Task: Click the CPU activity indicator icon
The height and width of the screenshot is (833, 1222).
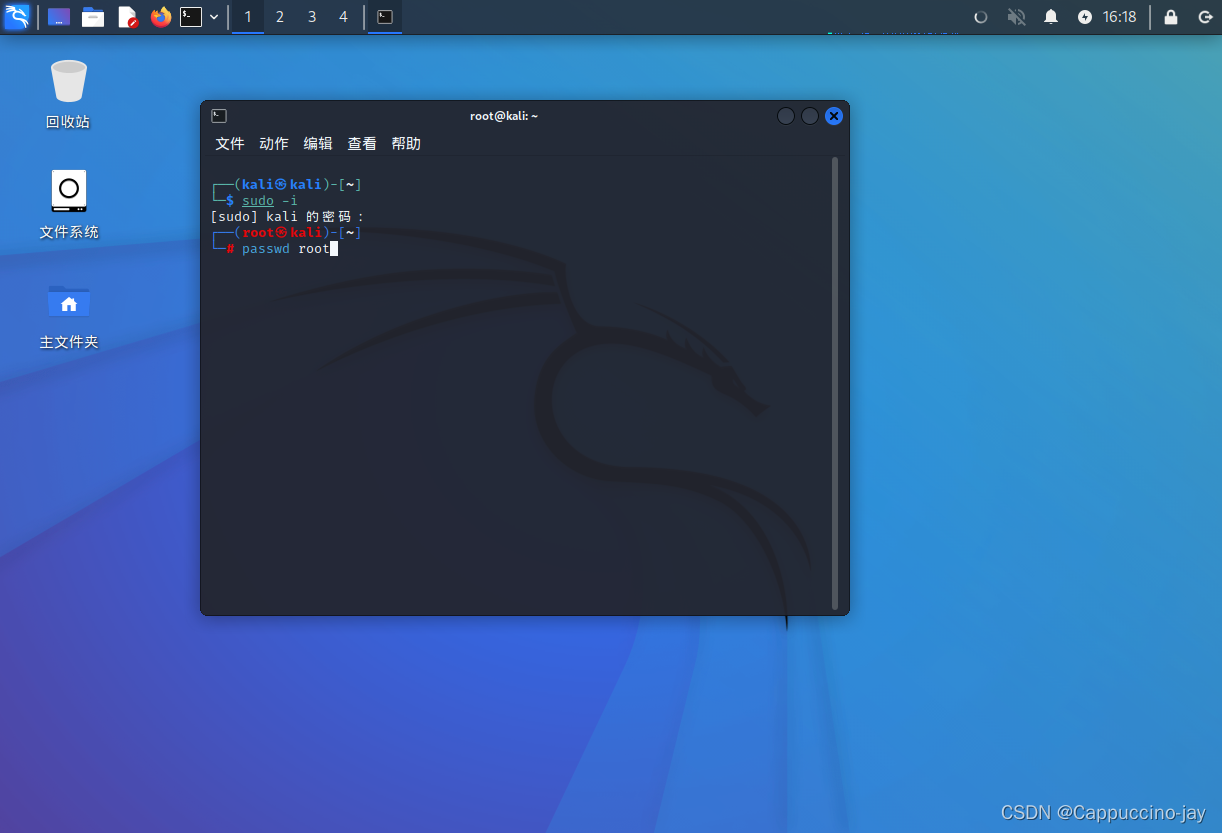Action: [981, 17]
